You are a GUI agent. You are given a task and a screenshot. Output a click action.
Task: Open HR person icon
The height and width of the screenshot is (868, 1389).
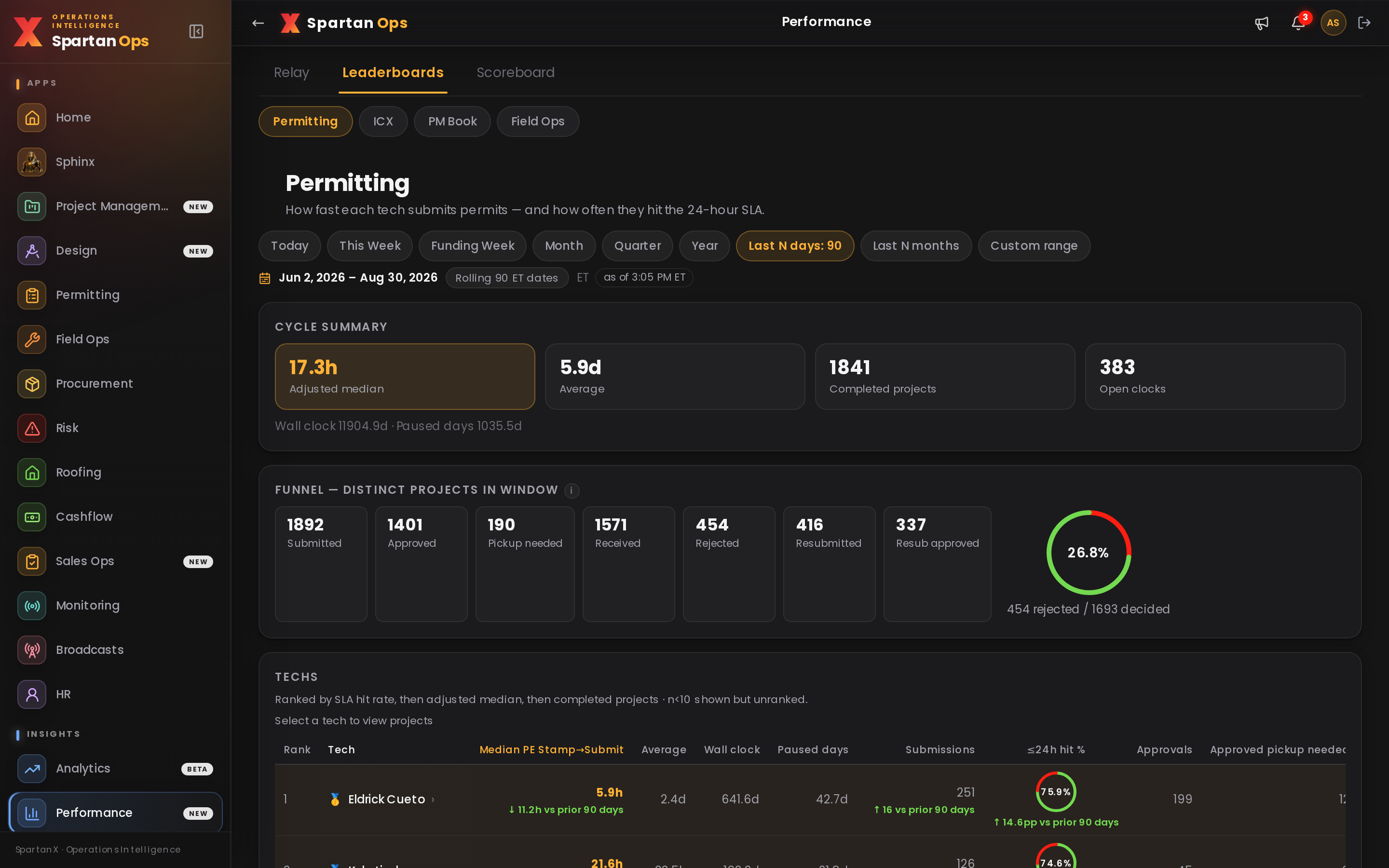tap(31, 694)
